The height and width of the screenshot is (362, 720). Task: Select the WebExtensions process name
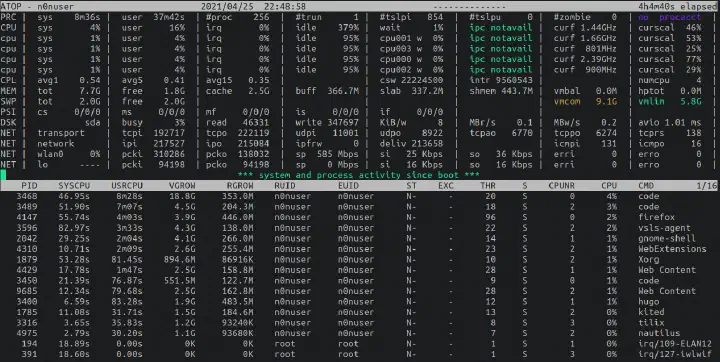[x=672, y=249]
